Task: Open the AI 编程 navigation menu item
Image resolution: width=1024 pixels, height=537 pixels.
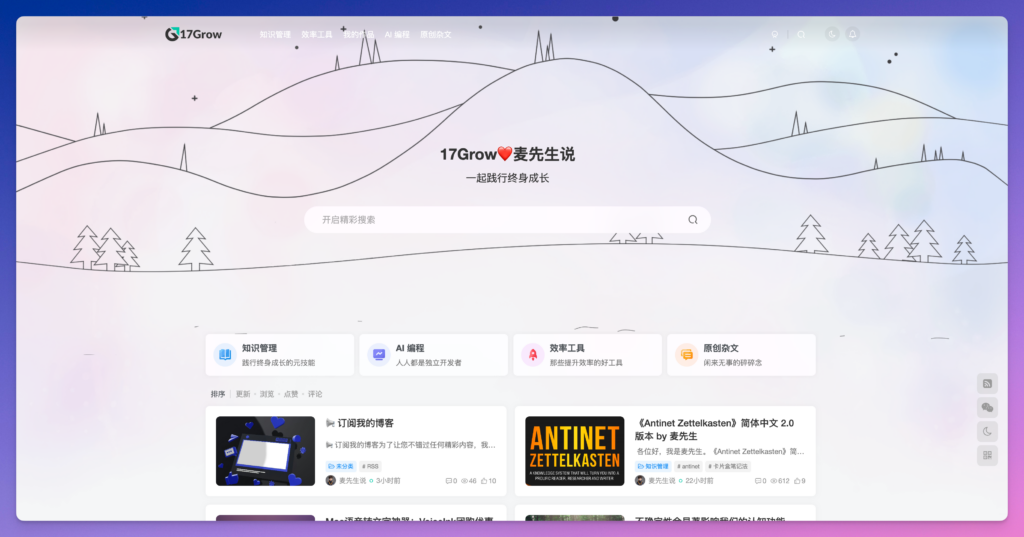Action: pos(397,35)
